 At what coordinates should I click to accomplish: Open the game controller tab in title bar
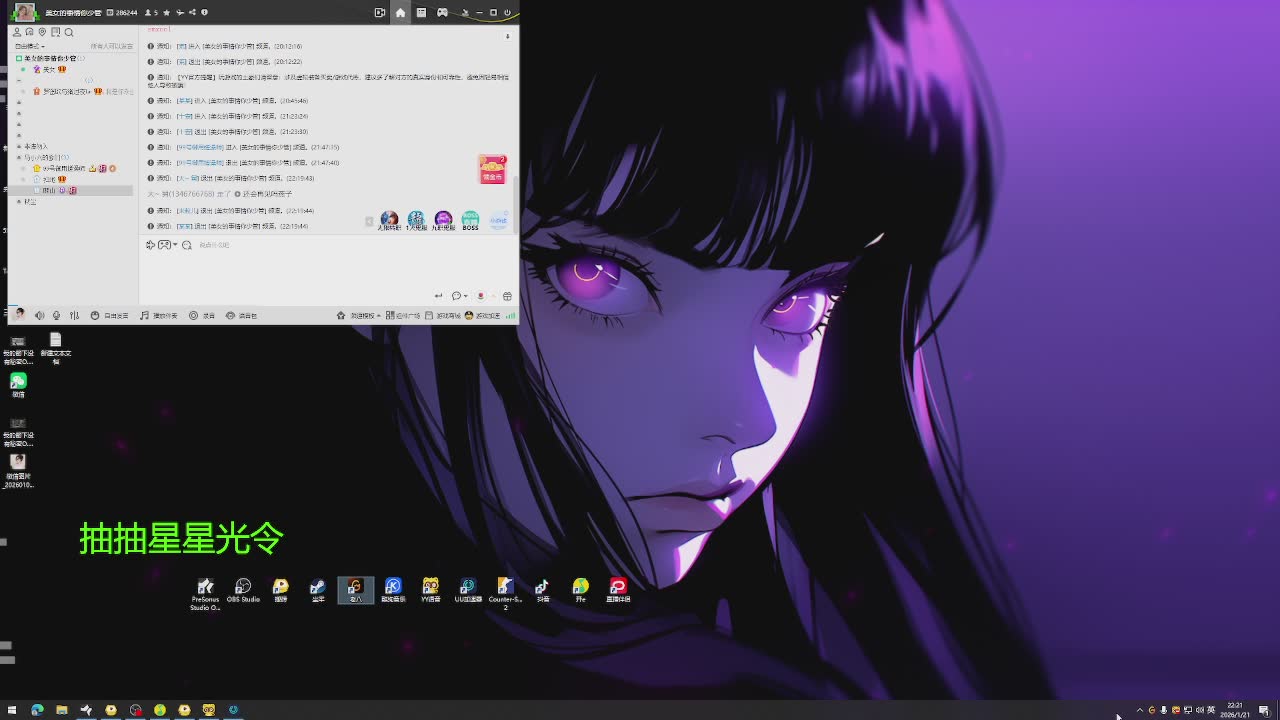pyautogui.click(x=442, y=13)
